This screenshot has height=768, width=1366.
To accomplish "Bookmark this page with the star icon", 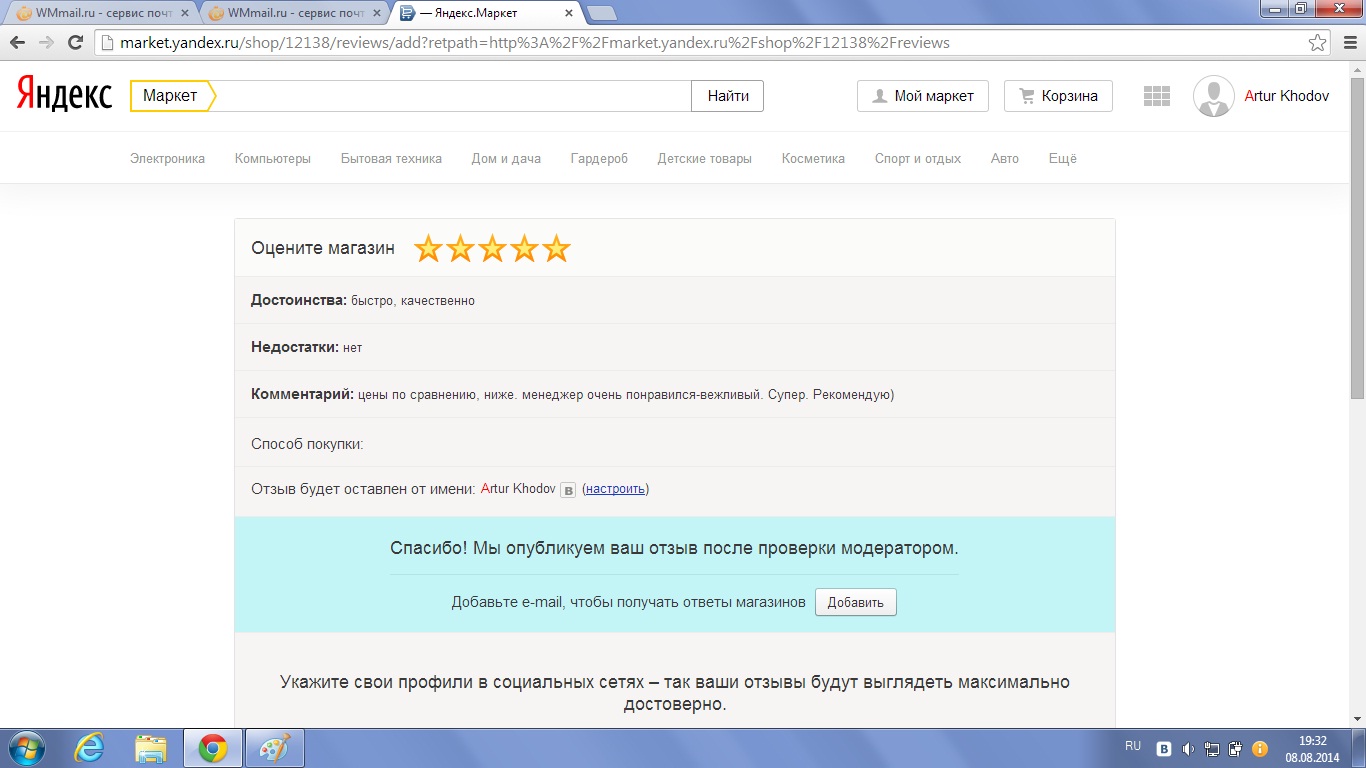I will [x=1318, y=43].
